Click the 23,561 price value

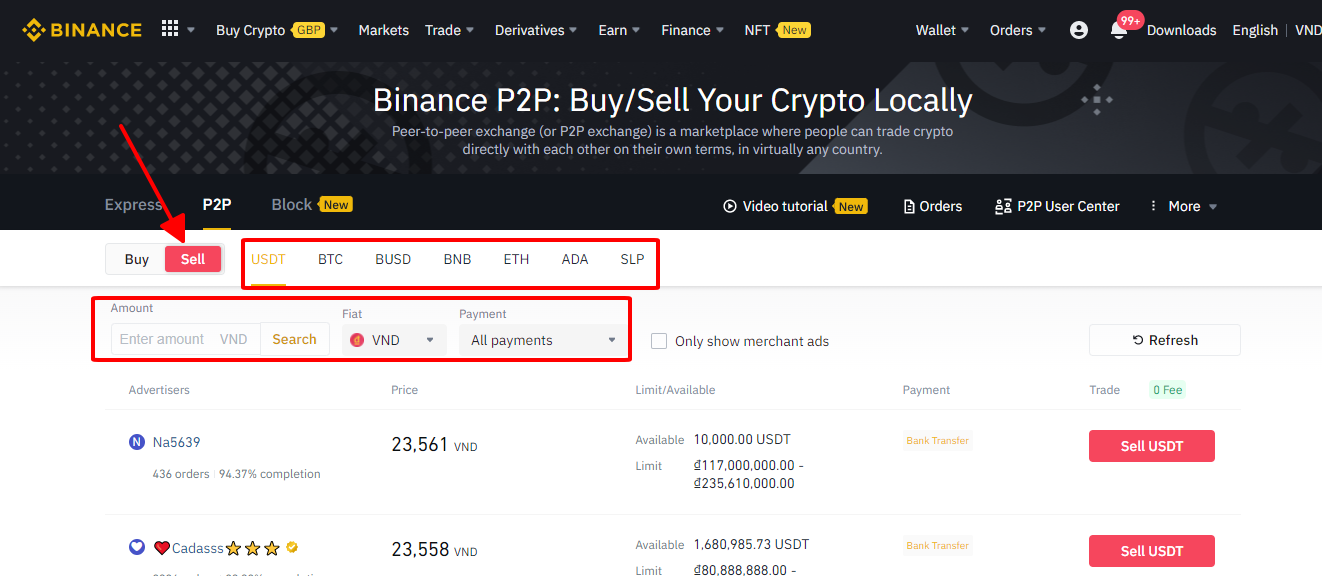pos(420,445)
